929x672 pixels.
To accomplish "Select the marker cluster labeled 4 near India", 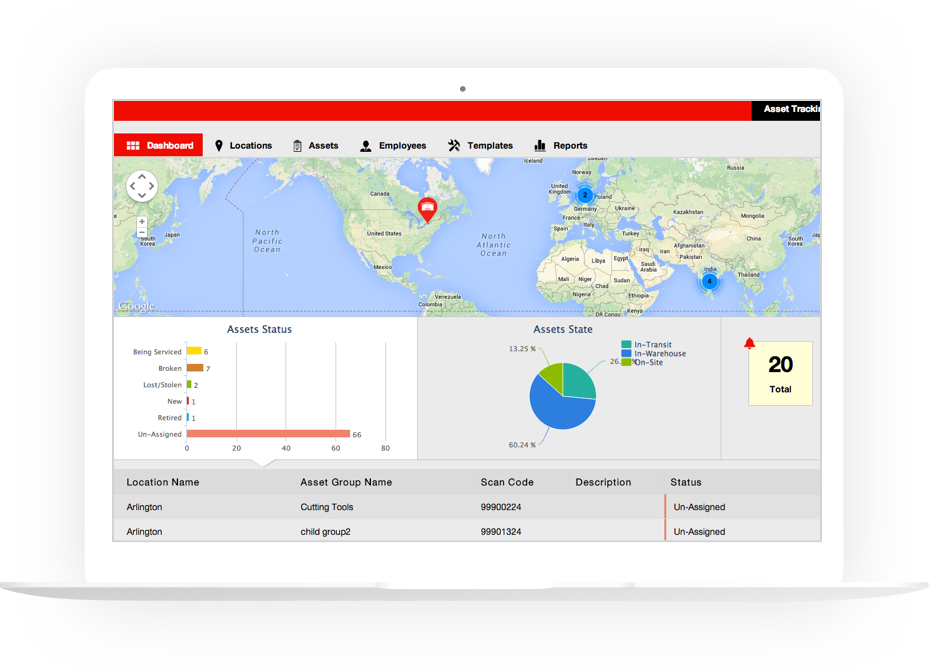I will click(709, 283).
